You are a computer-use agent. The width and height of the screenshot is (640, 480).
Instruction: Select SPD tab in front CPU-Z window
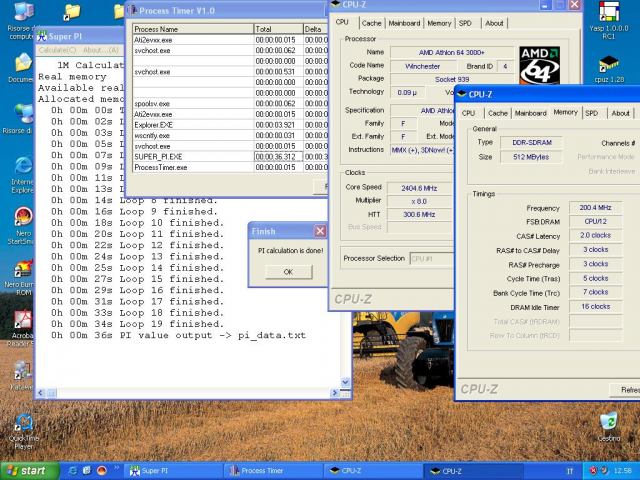tap(591, 113)
